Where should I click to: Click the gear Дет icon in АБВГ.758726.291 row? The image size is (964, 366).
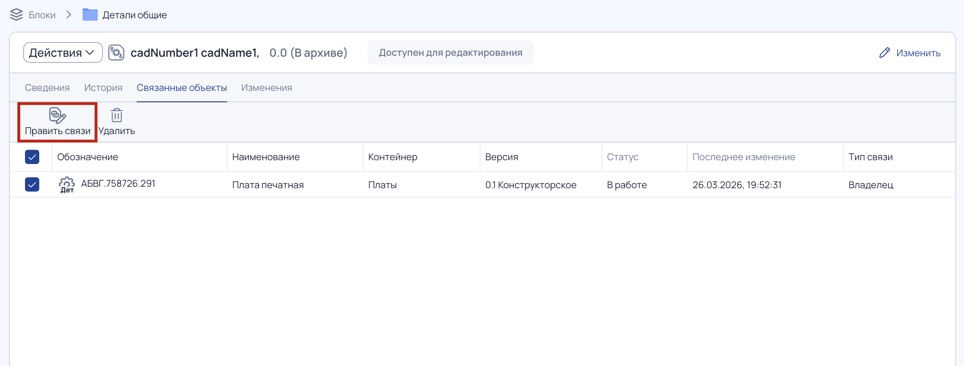click(66, 185)
